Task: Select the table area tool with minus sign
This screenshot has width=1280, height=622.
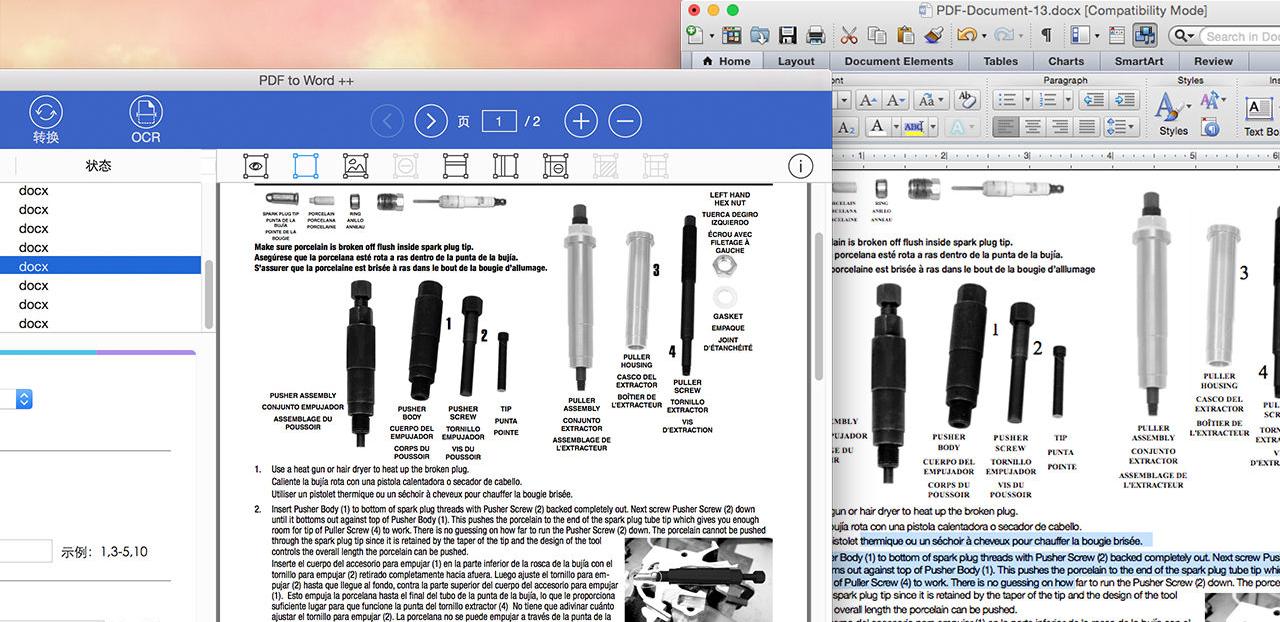Action: (x=555, y=165)
